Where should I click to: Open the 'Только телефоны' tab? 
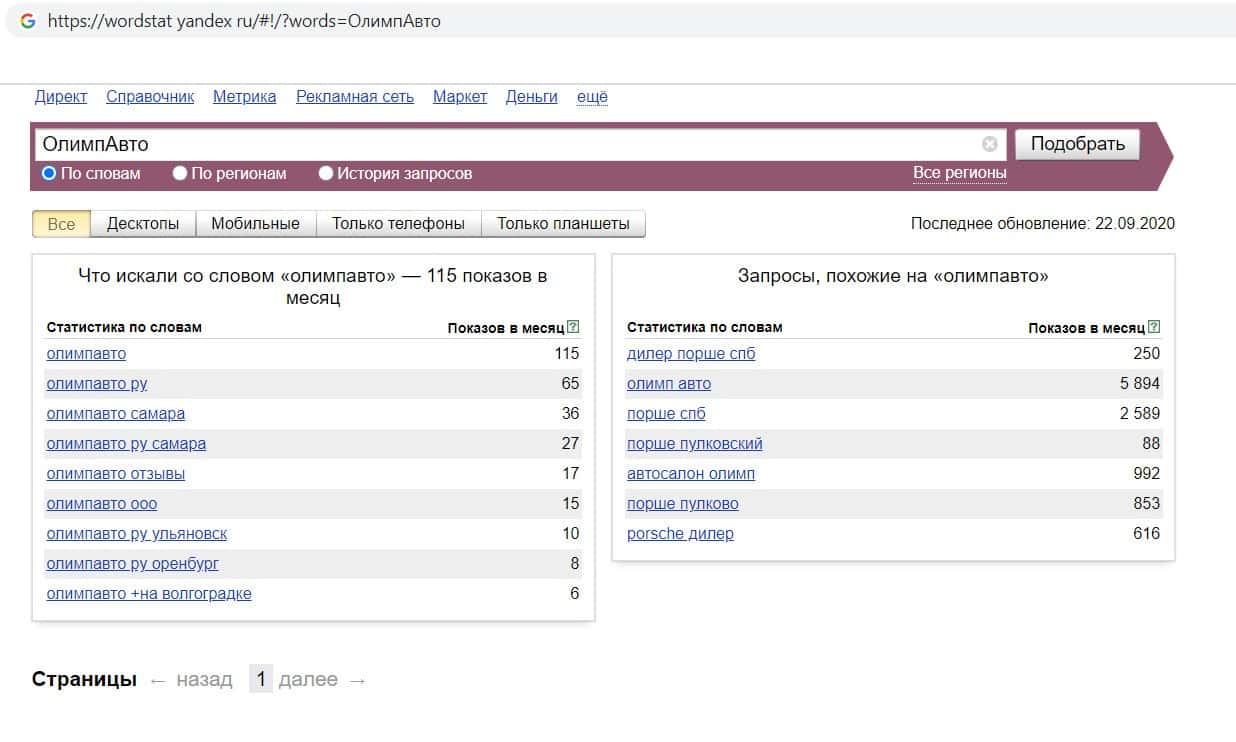[398, 224]
